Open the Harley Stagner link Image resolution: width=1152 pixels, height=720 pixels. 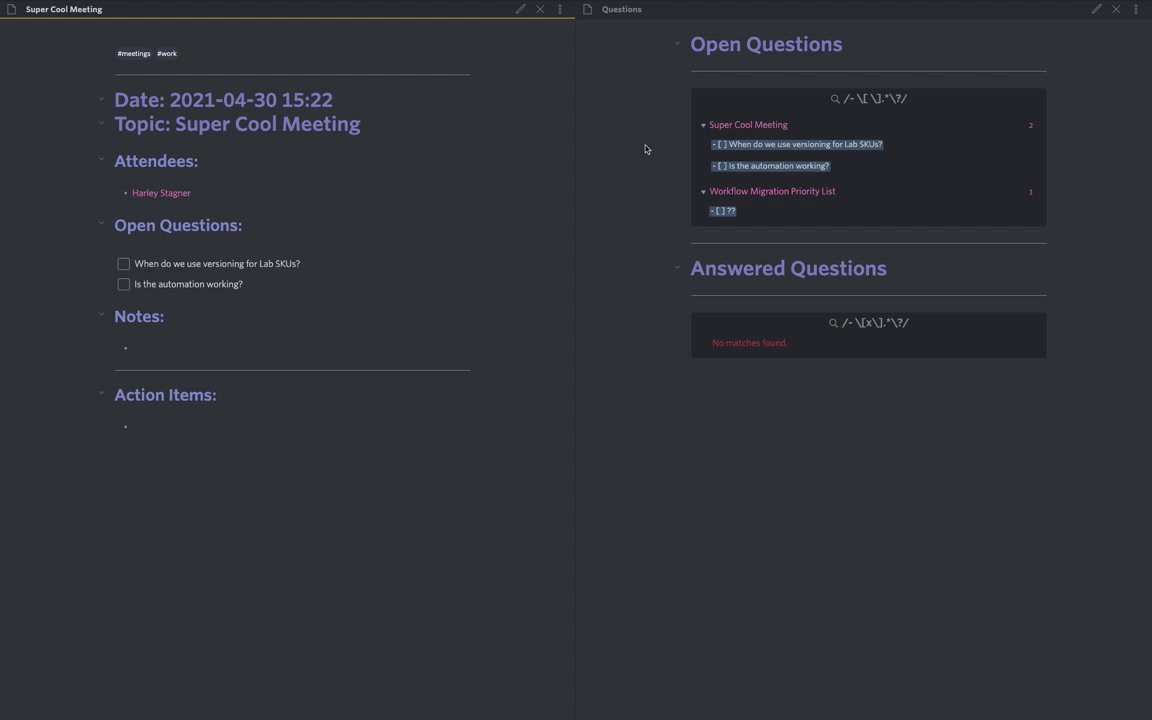[161, 193]
